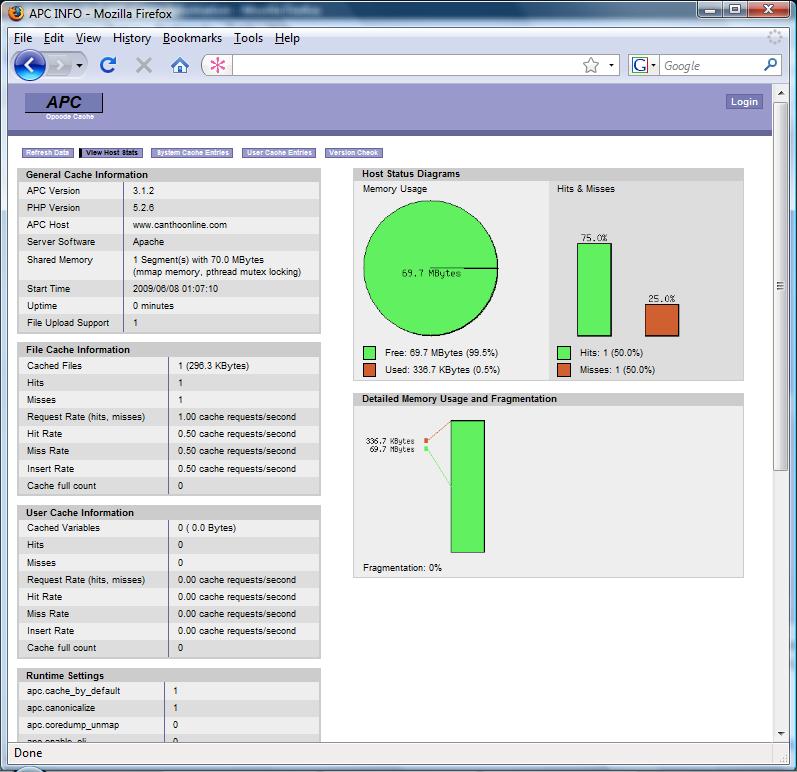Click the apc.cache_by_default setting row
Screen dimensions: 797x772
coord(169,691)
